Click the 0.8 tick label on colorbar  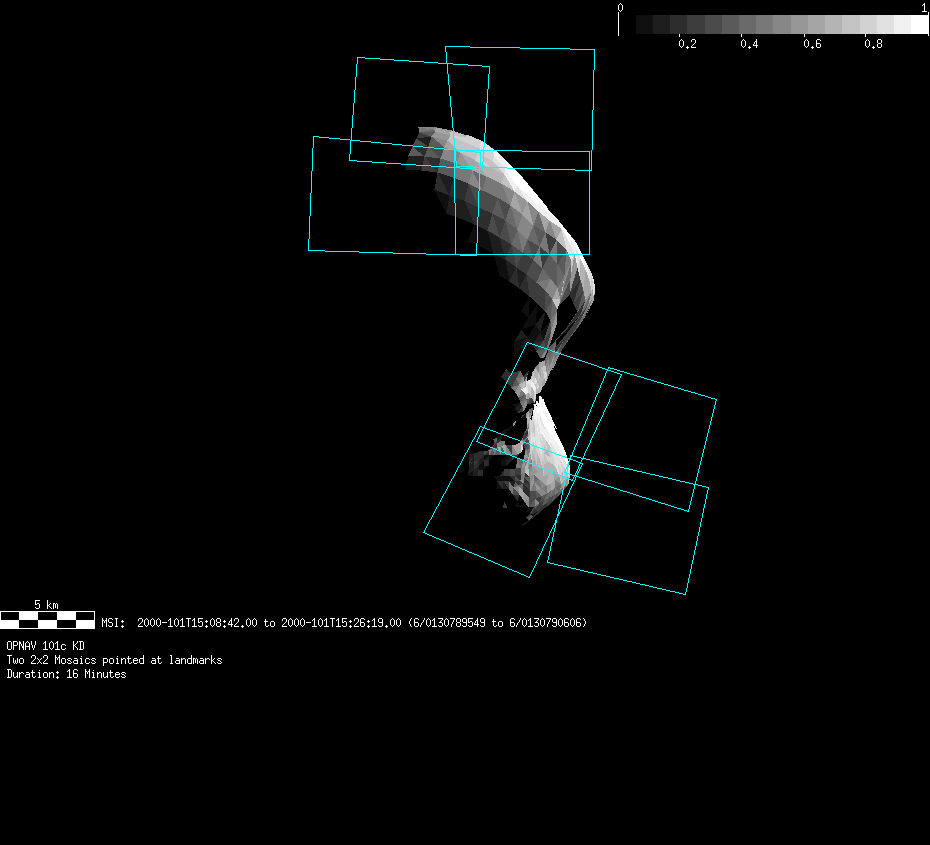[x=873, y=45]
